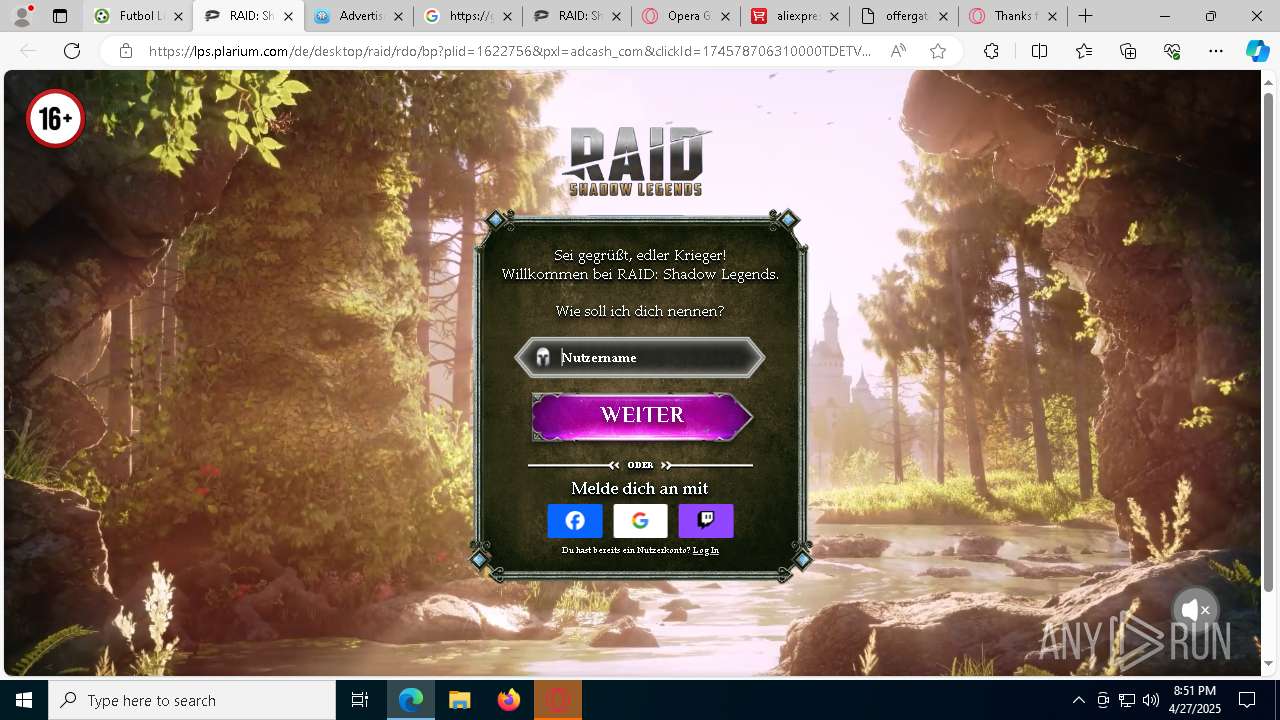Open Collections panel
The width and height of the screenshot is (1280, 720).
pos(1128,51)
